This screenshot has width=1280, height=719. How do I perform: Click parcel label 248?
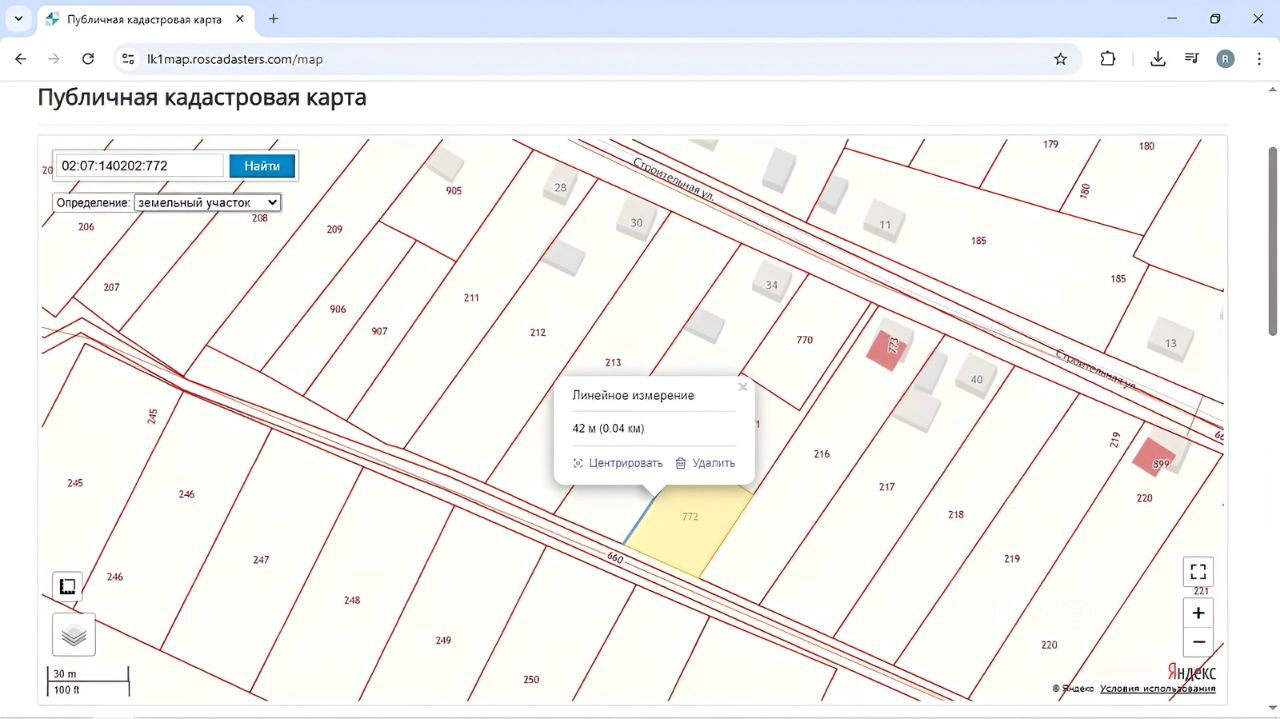(x=352, y=600)
